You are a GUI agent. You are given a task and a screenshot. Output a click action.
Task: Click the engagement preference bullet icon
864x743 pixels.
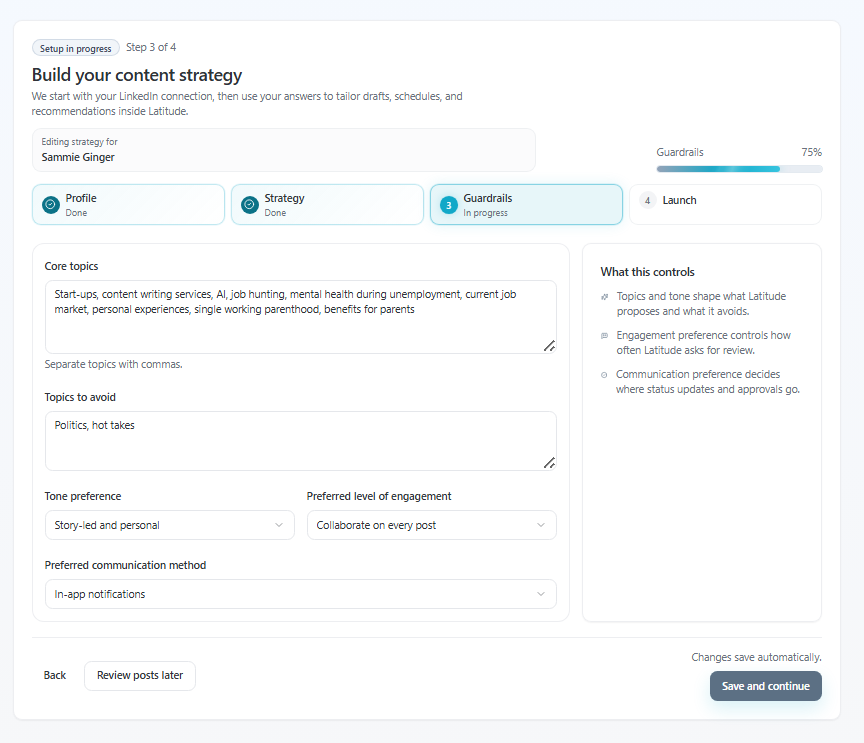604,336
